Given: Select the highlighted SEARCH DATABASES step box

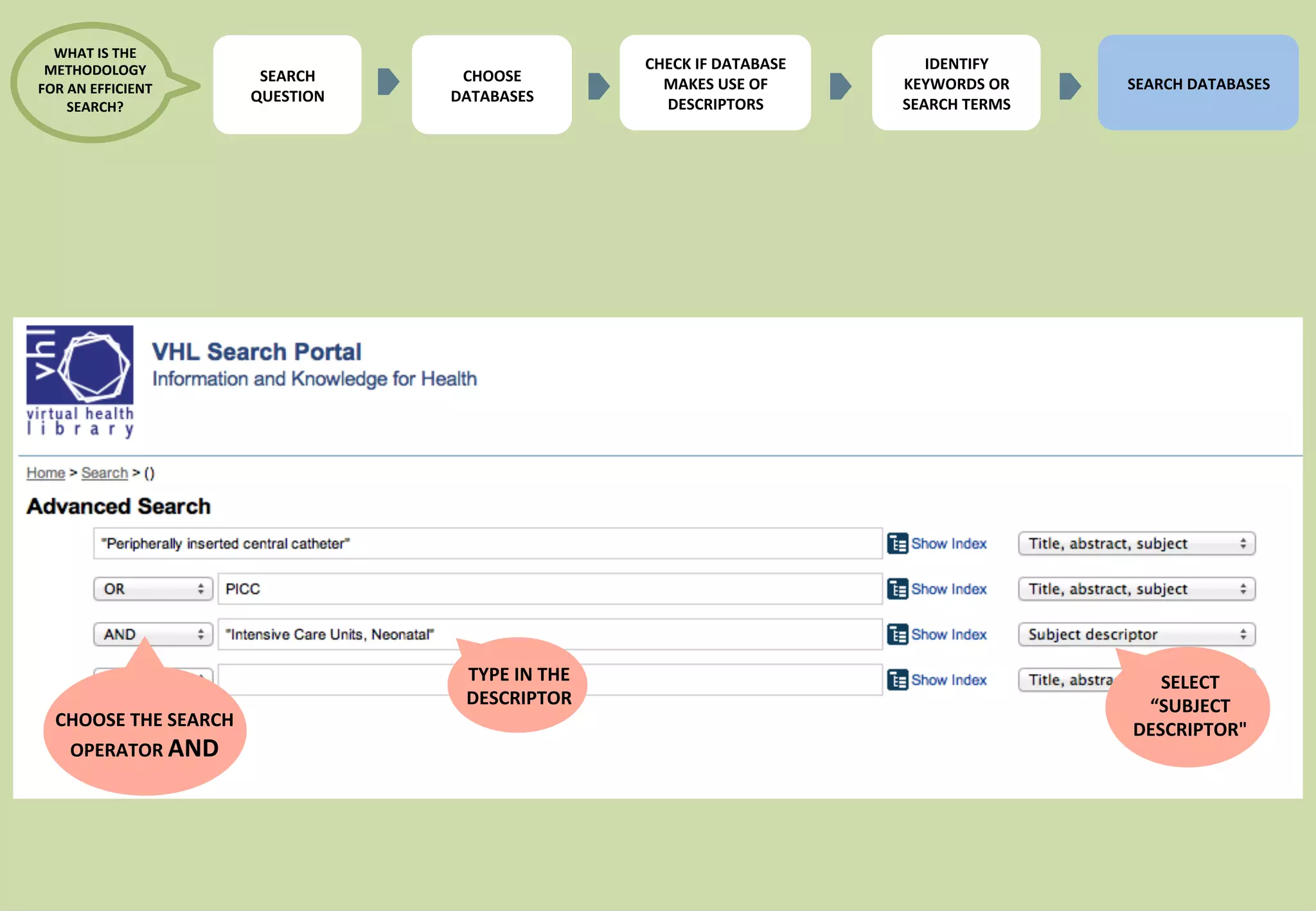Looking at the screenshot, I should [1198, 83].
